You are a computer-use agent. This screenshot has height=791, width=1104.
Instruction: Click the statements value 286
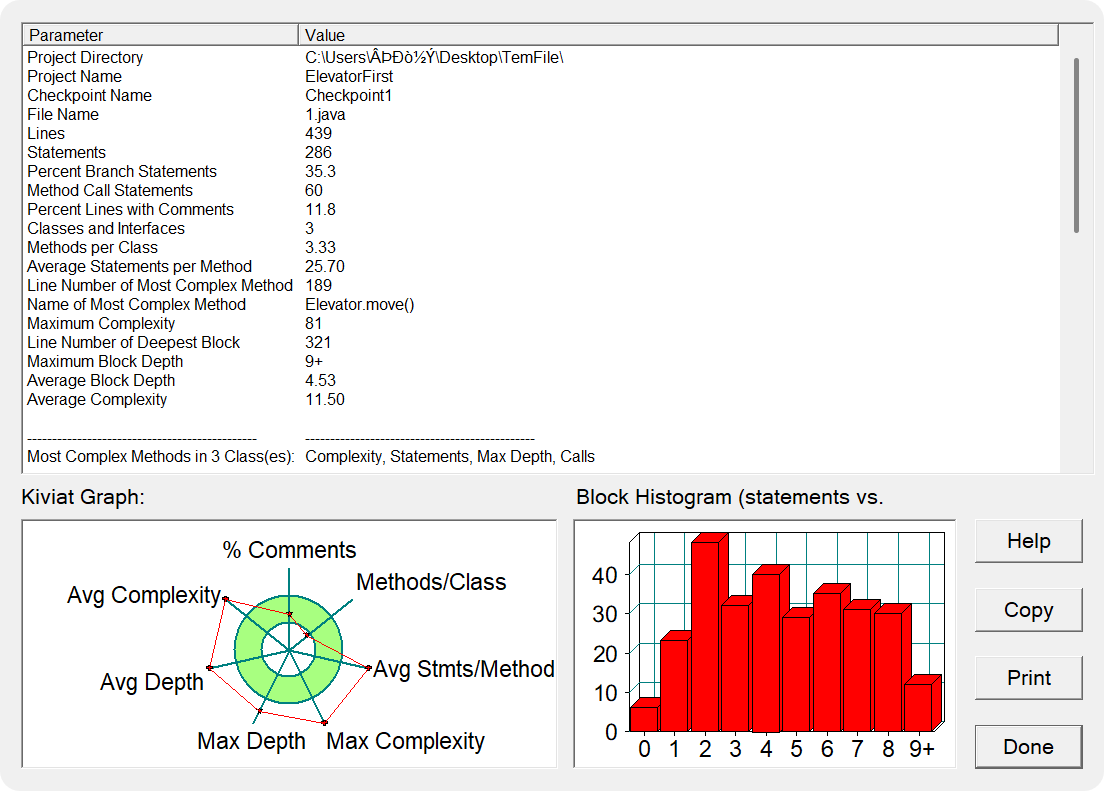(318, 152)
